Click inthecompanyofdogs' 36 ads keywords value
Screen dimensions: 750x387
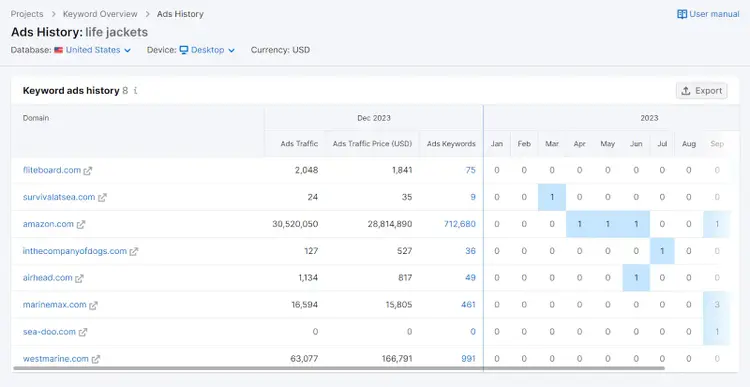(x=470, y=251)
